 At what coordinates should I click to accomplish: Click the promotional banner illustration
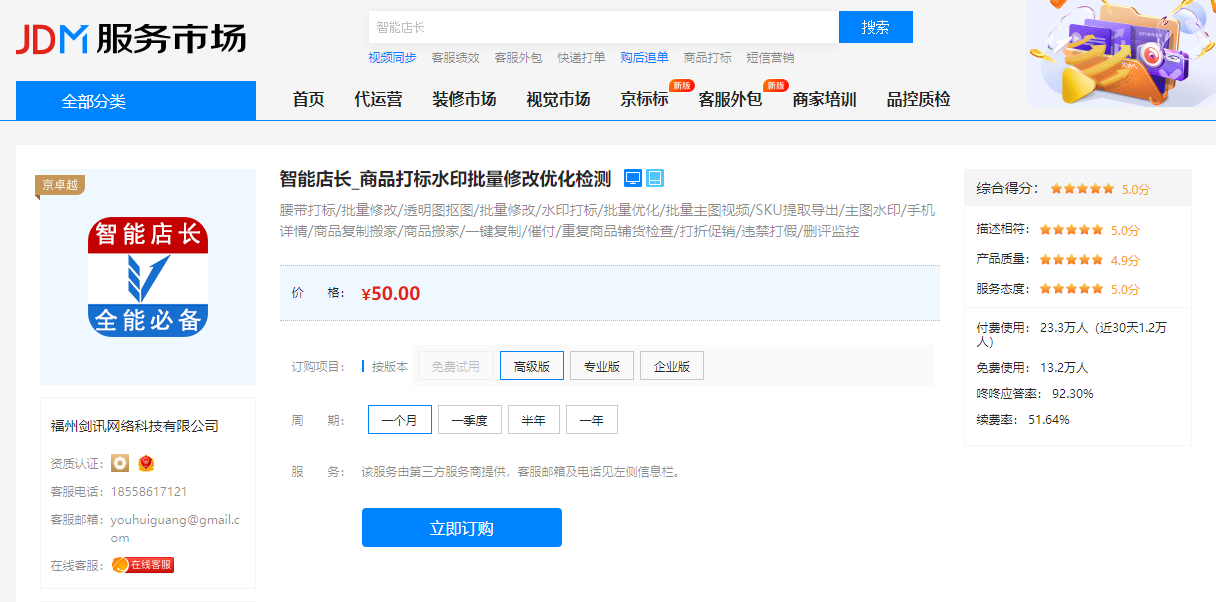pos(1121,53)
